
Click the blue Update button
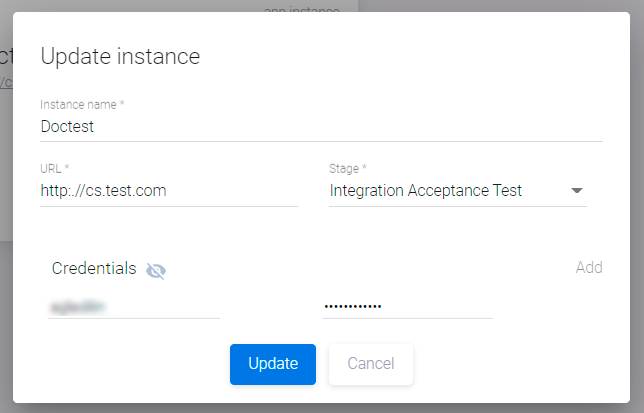[x=272, y=364]
